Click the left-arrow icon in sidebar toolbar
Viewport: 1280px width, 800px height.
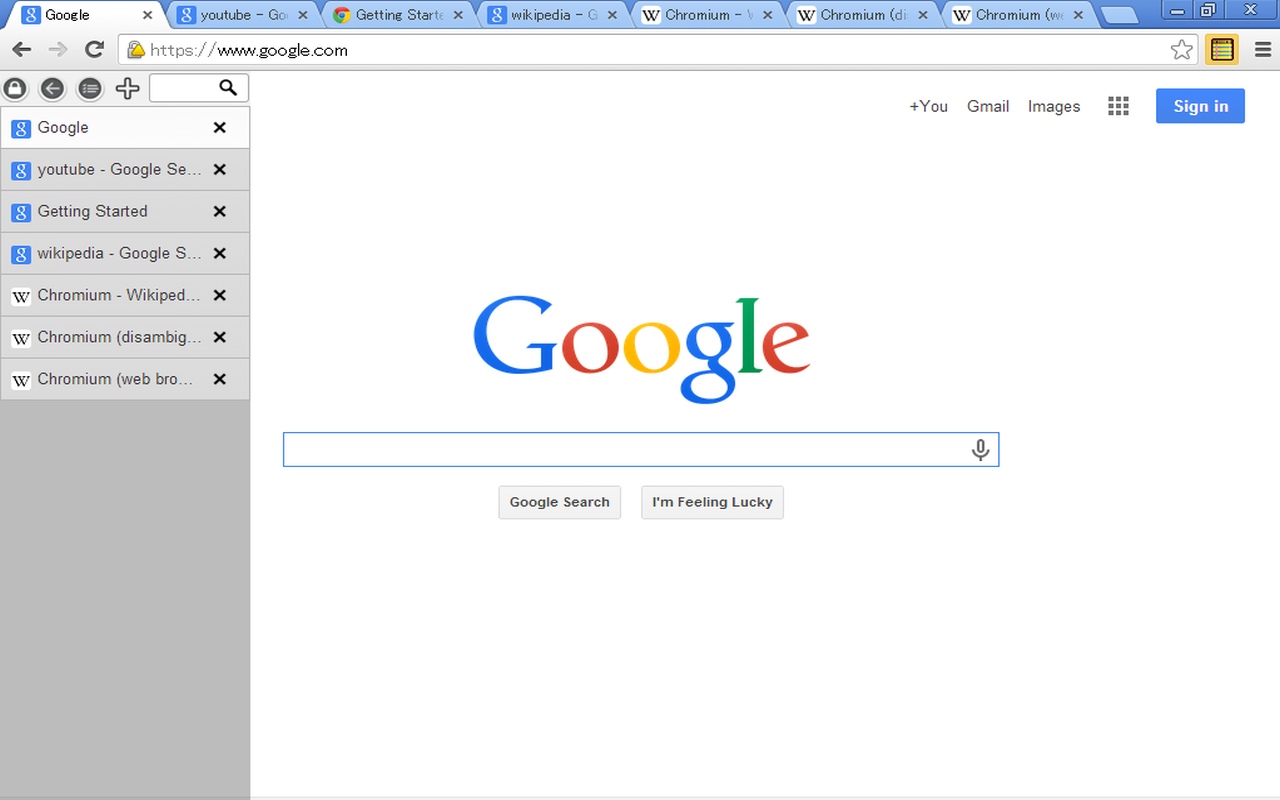pos(52,89)
